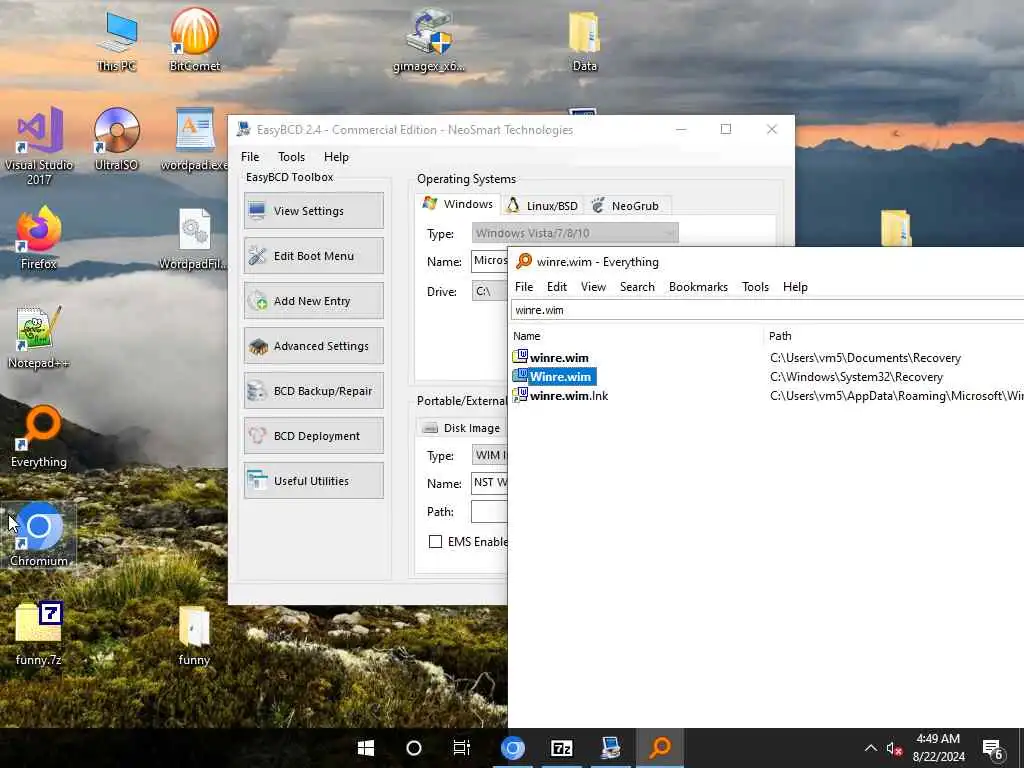Open BCD Deployment in EasyBCD
Viewport: 1024px width, 768px height.
[x=313, y=436]
